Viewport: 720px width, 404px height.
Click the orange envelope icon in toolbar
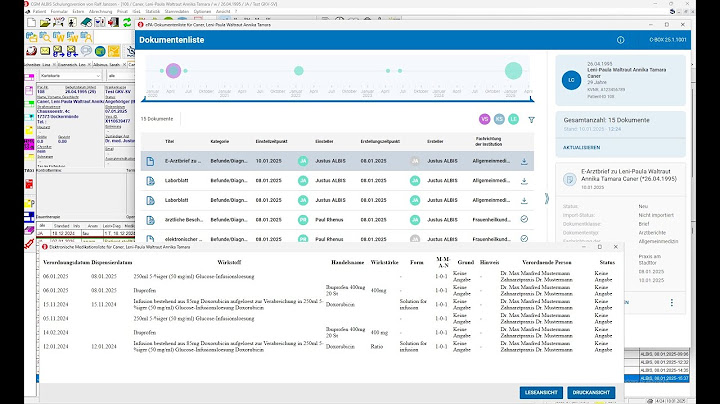click(x=113, y=51)
